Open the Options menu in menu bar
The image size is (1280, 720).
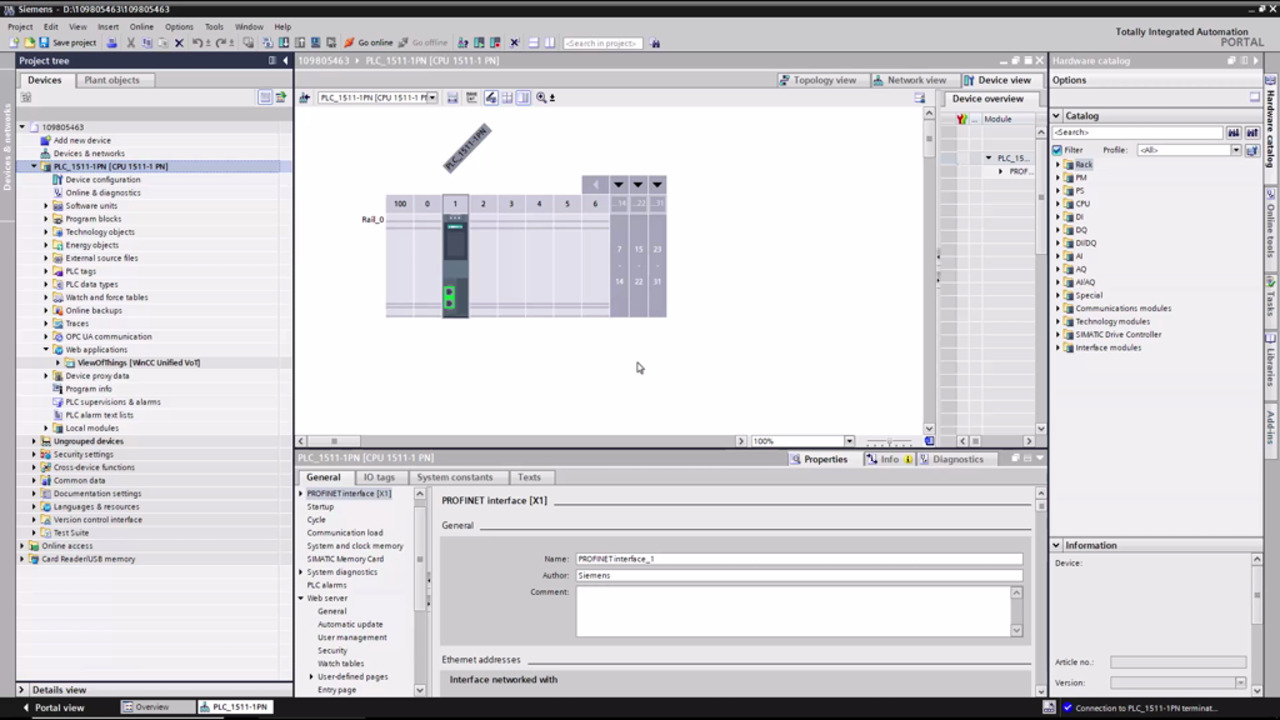coord(179,27)
